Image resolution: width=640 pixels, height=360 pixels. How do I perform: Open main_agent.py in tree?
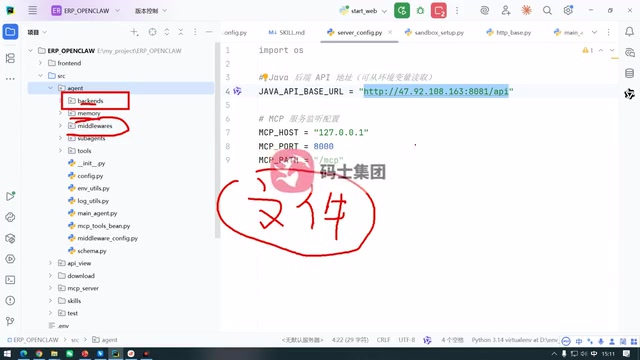[97, 213]
